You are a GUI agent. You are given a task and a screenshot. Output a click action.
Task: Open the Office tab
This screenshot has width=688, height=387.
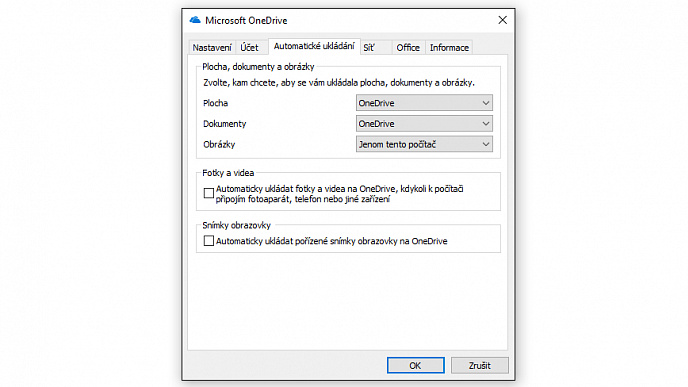tap(408, 47)
